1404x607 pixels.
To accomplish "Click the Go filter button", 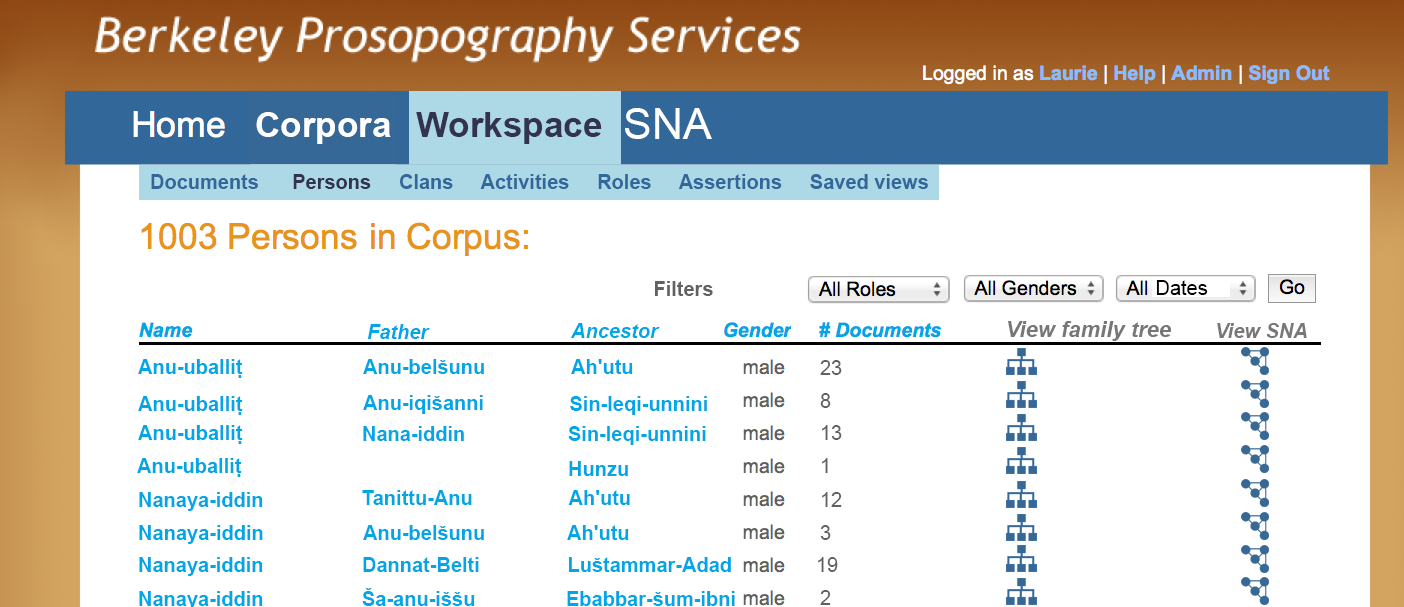I will click(x=1292, y=288).
